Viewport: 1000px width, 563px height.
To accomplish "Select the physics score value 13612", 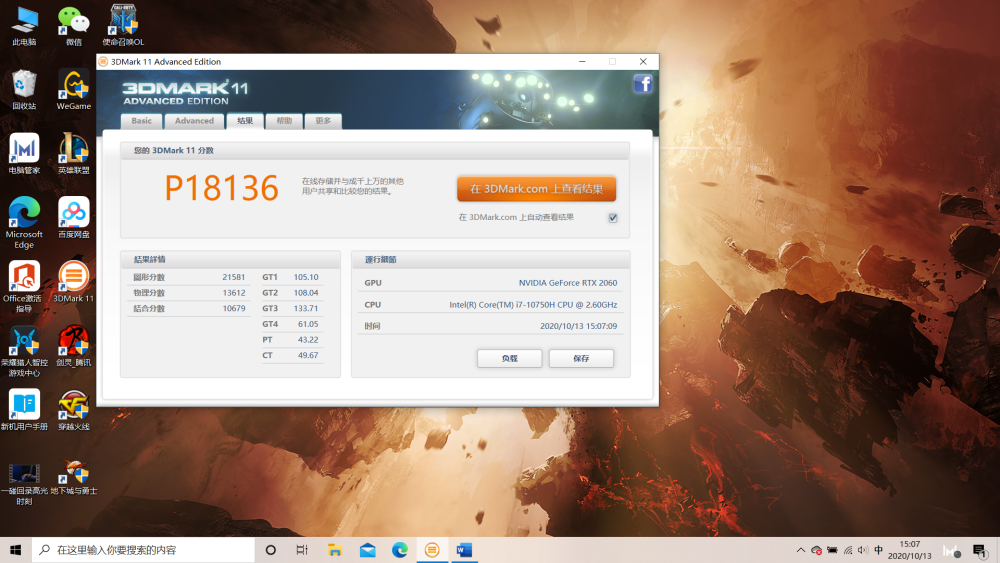I will point(233,293).
